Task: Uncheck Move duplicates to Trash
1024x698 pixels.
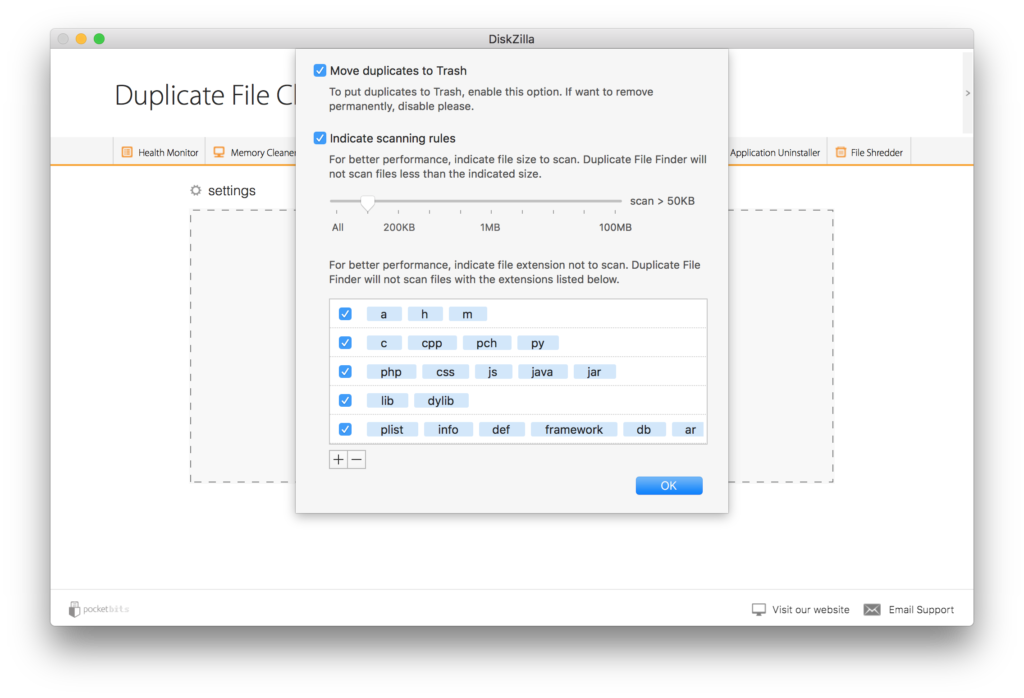Action: click(319, 70)
